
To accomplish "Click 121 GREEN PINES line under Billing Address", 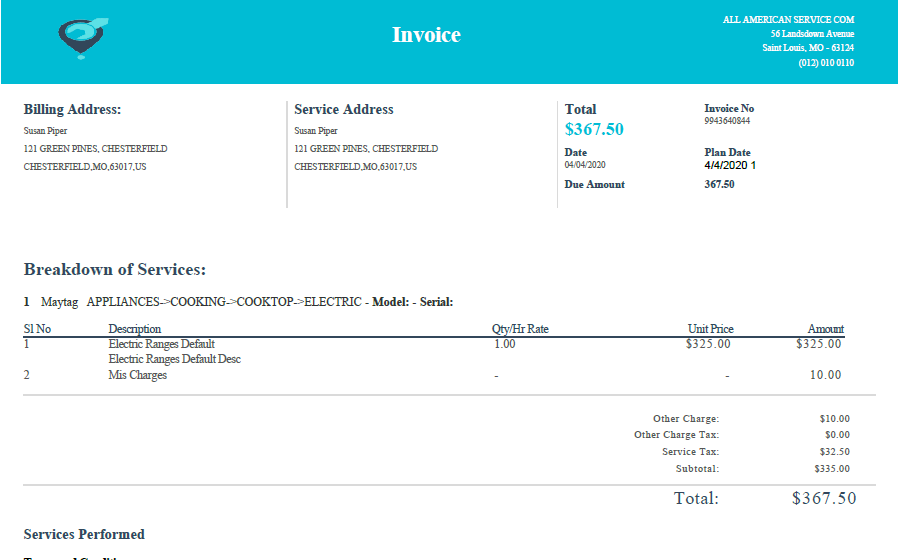I will tap(95, 148).
